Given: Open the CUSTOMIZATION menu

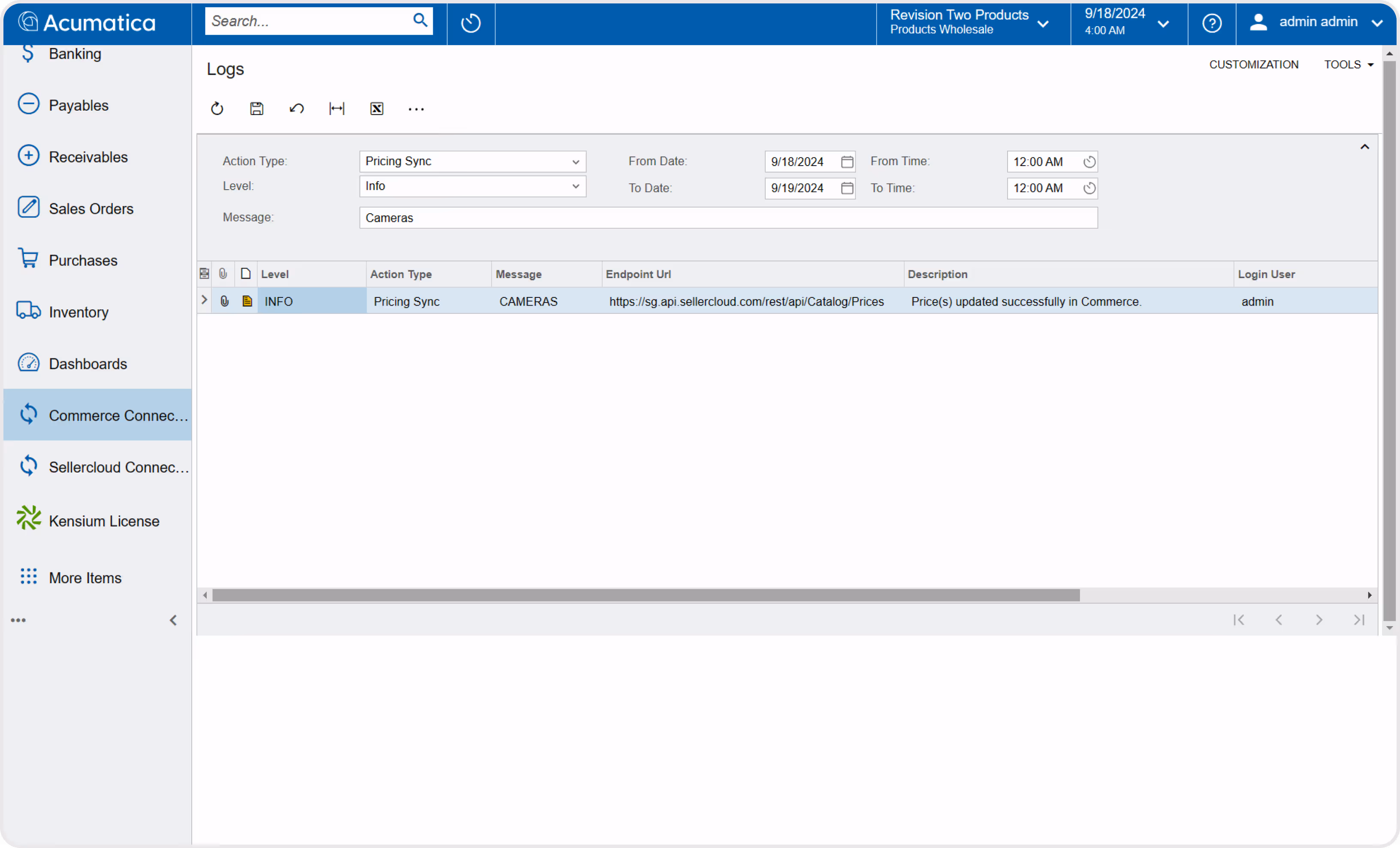Looking at the screenshot, I should click(x=1253, y=65).
